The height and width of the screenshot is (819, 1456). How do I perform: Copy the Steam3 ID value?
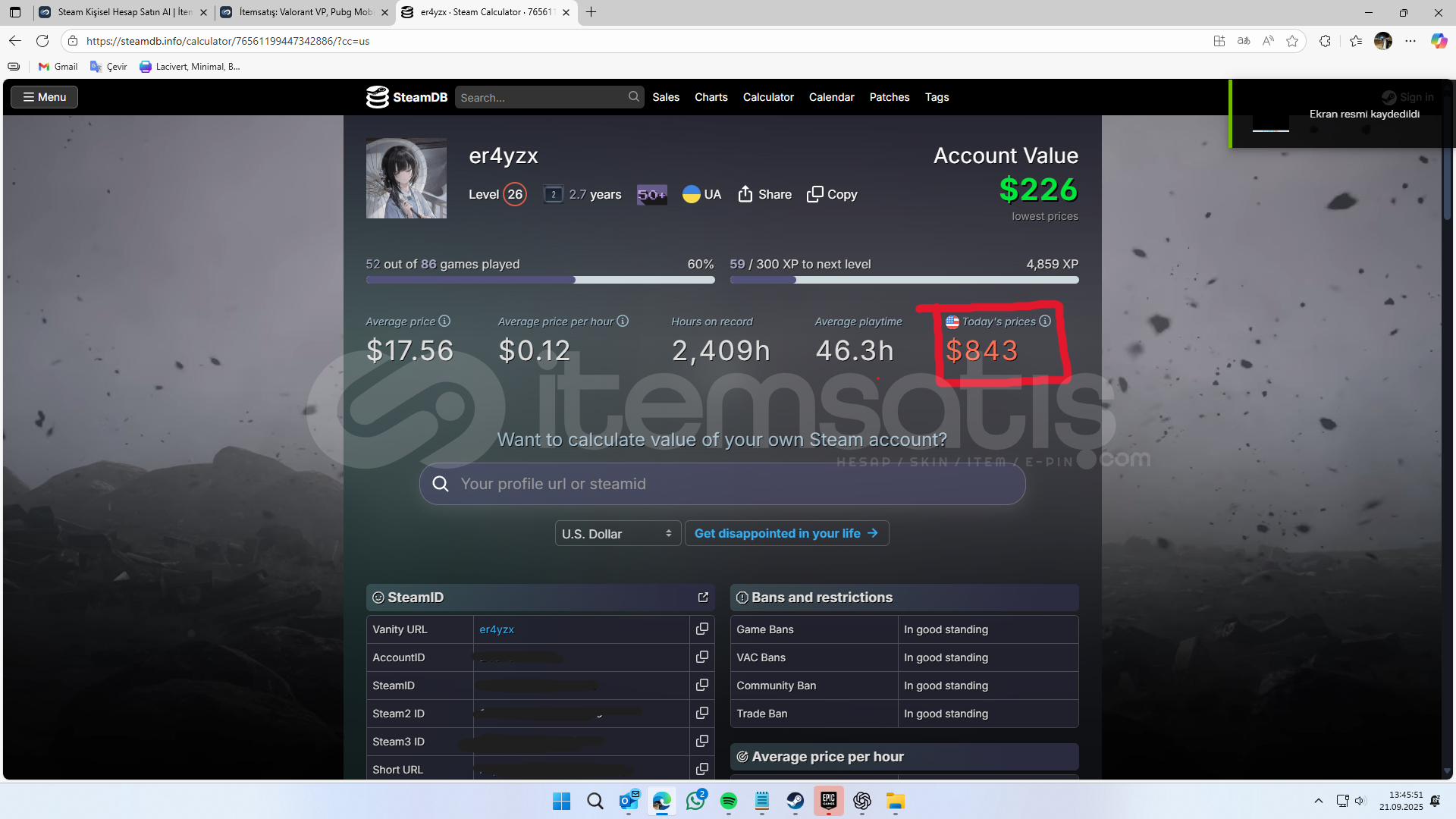click(702, 741)
